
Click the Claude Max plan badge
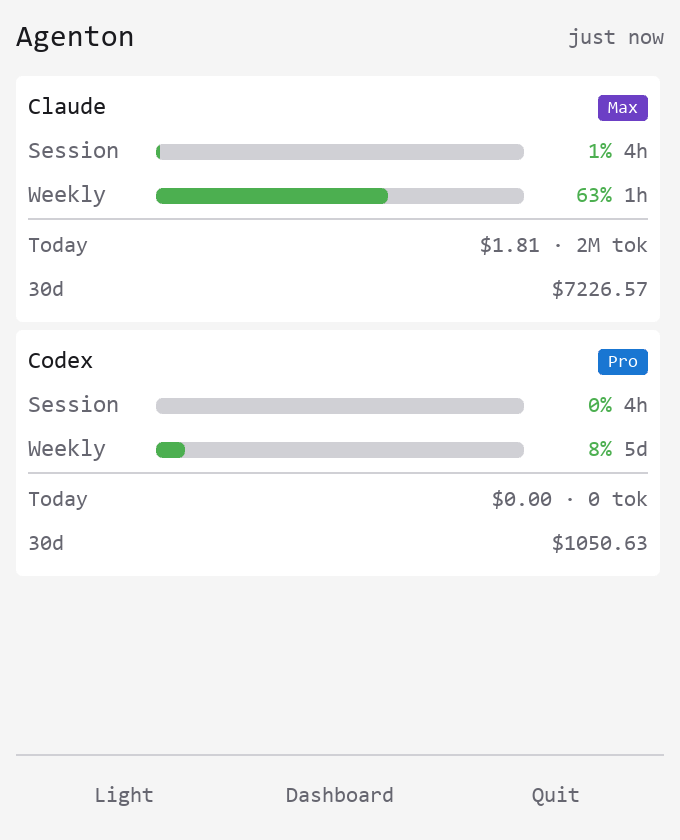point(622,108)
